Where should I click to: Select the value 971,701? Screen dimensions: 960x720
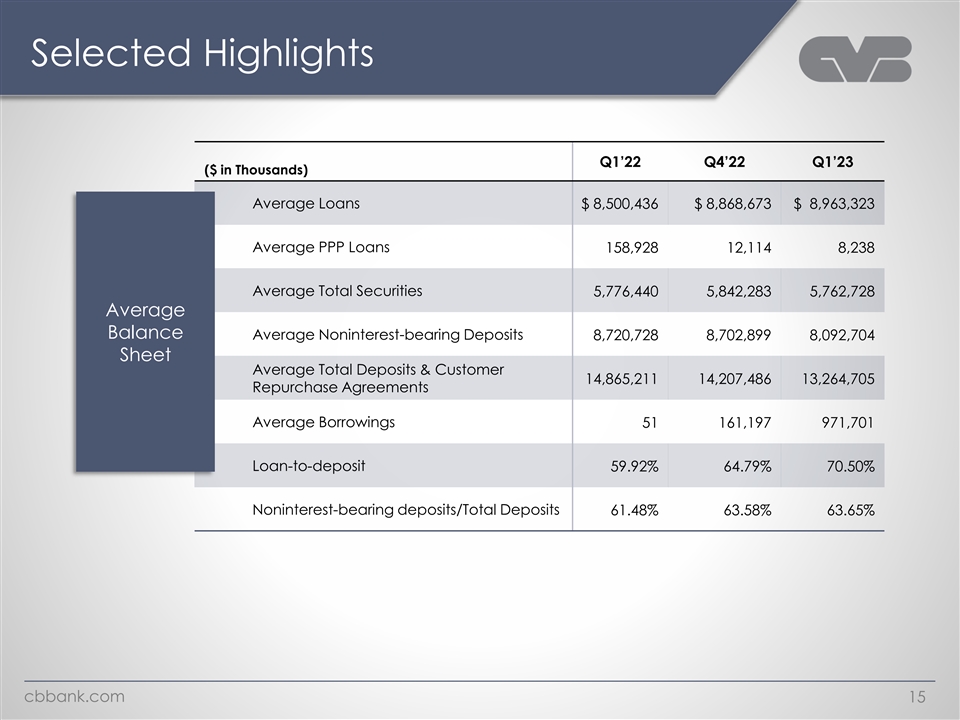(x=847, y=422)
